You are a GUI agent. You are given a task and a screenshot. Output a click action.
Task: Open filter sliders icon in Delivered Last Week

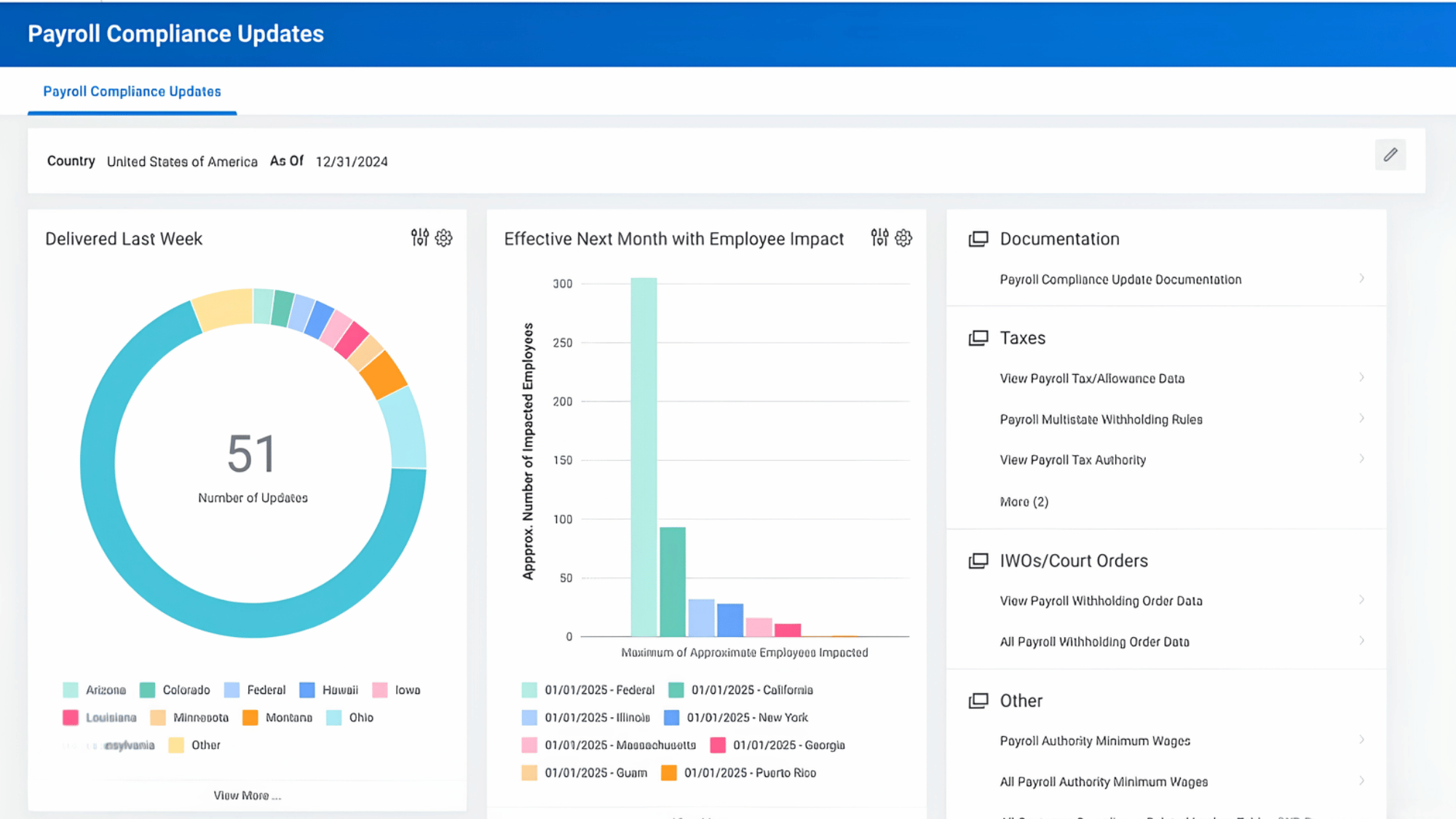[420, 237]
